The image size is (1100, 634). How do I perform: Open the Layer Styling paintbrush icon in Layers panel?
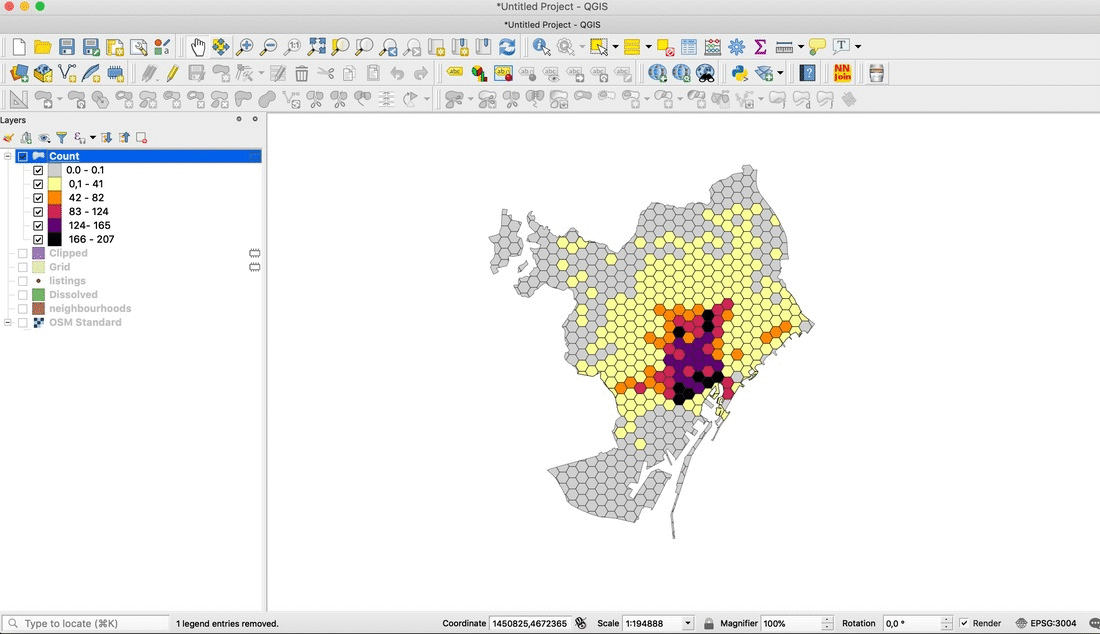pyautogui.click(x=8, y=137)
